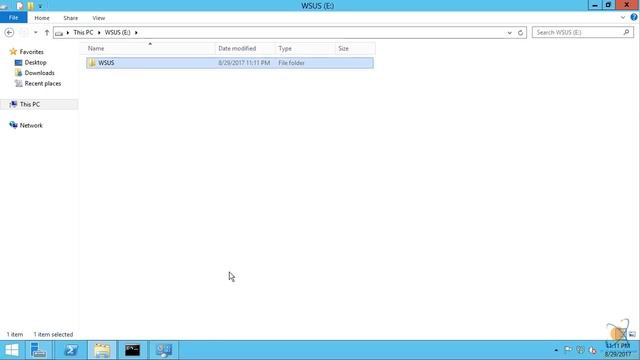The width and height of the screenshot is (640, 360).
Task: Open the Customize Quick Access Toolbar dropdown
Action: (40, 6)
